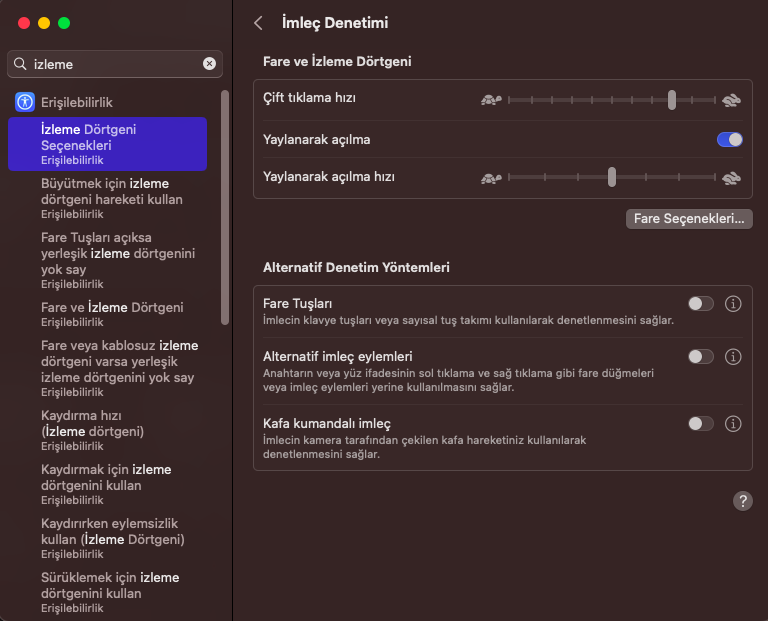768x621 pixels.
Task: Click the Çift tıklama hızı slider handle
Action: (672, 100)
